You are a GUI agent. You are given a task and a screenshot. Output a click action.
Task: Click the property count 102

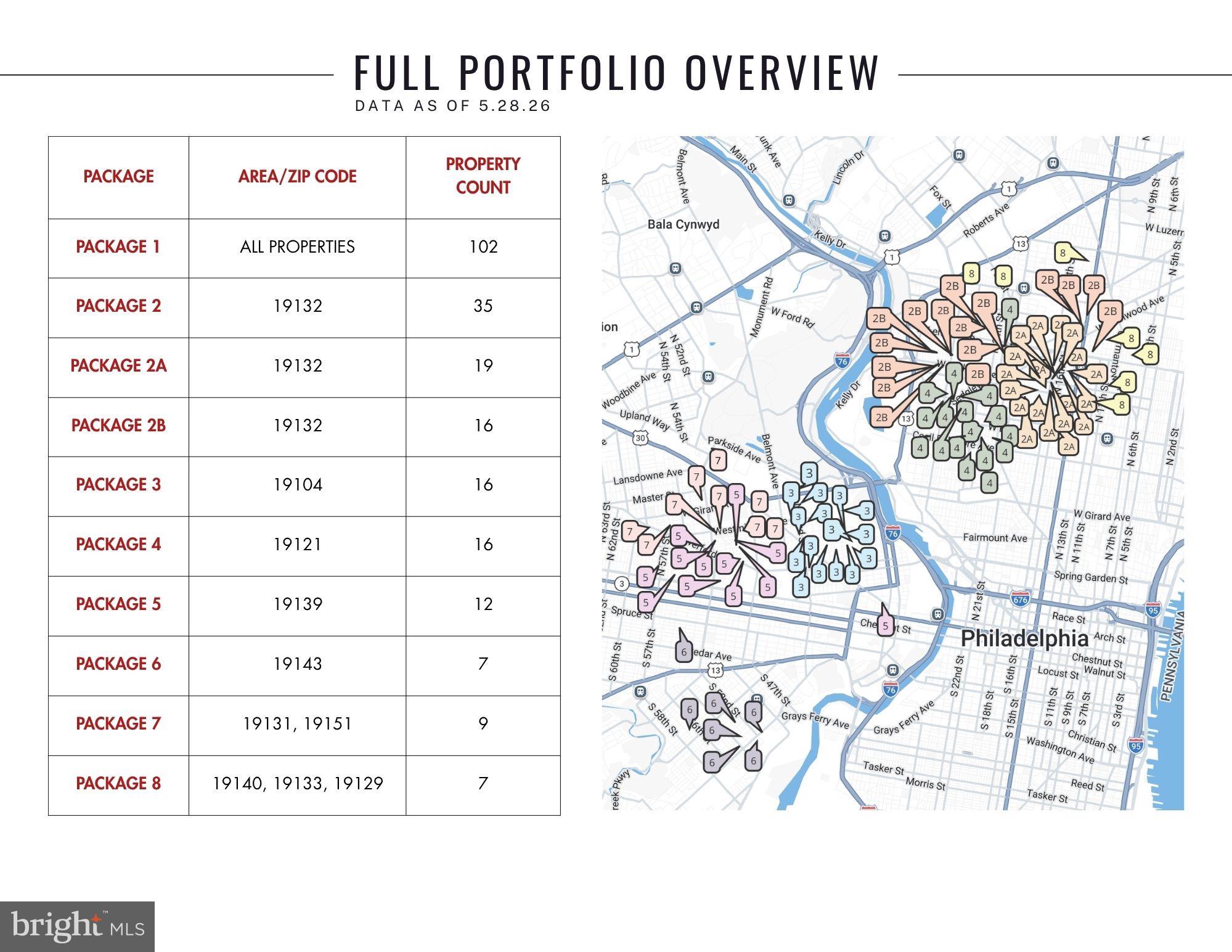click(x=483, y=247)
